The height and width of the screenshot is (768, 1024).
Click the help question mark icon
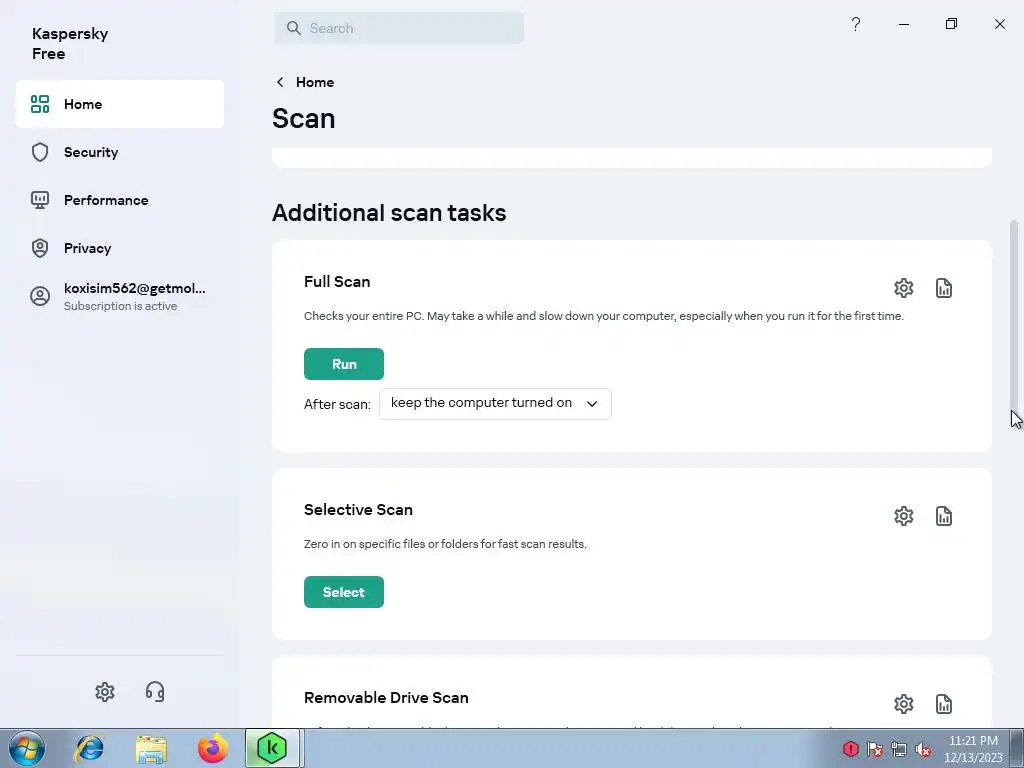(x=856, y=24)
